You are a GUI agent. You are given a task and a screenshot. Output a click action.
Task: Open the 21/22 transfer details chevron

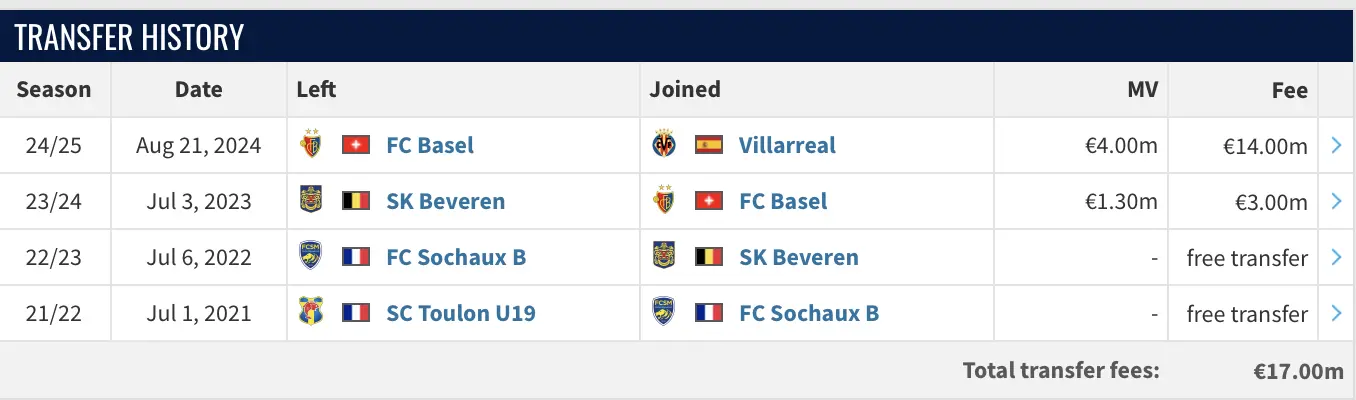click(x=1336, y=314)
